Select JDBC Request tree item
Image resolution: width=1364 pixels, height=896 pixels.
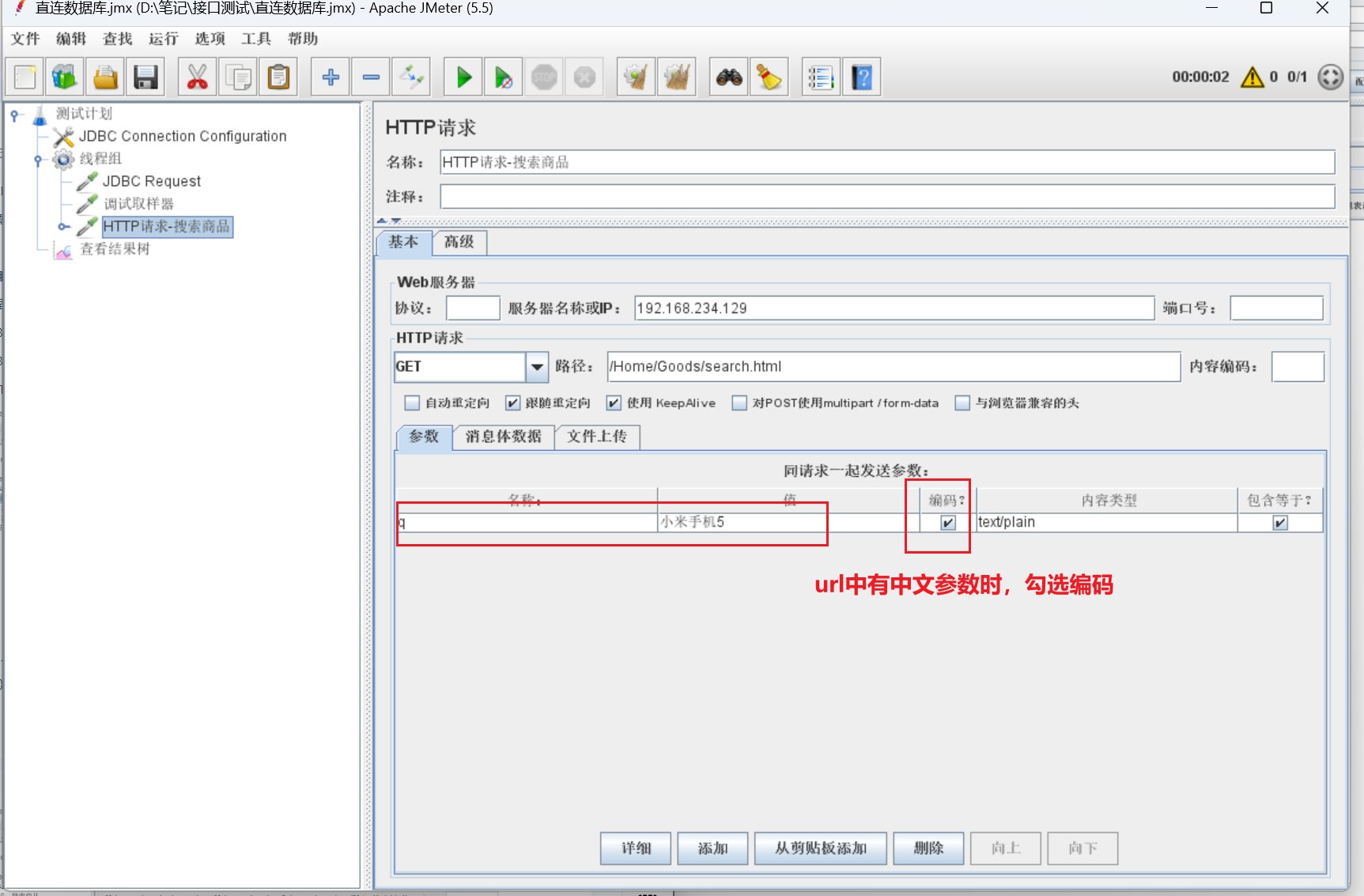coord(152,181)
